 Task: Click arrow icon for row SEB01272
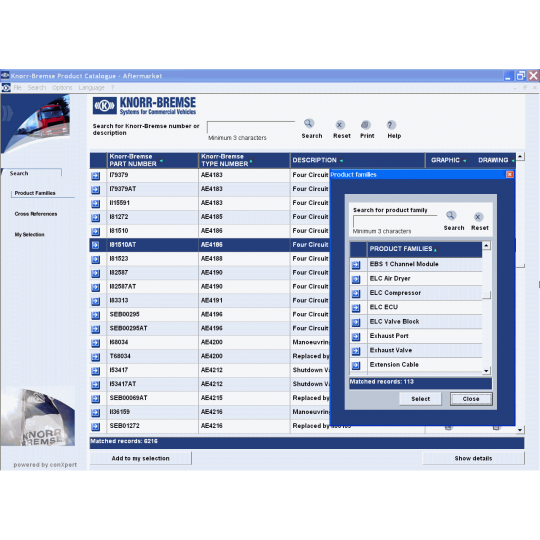(96, 427)
